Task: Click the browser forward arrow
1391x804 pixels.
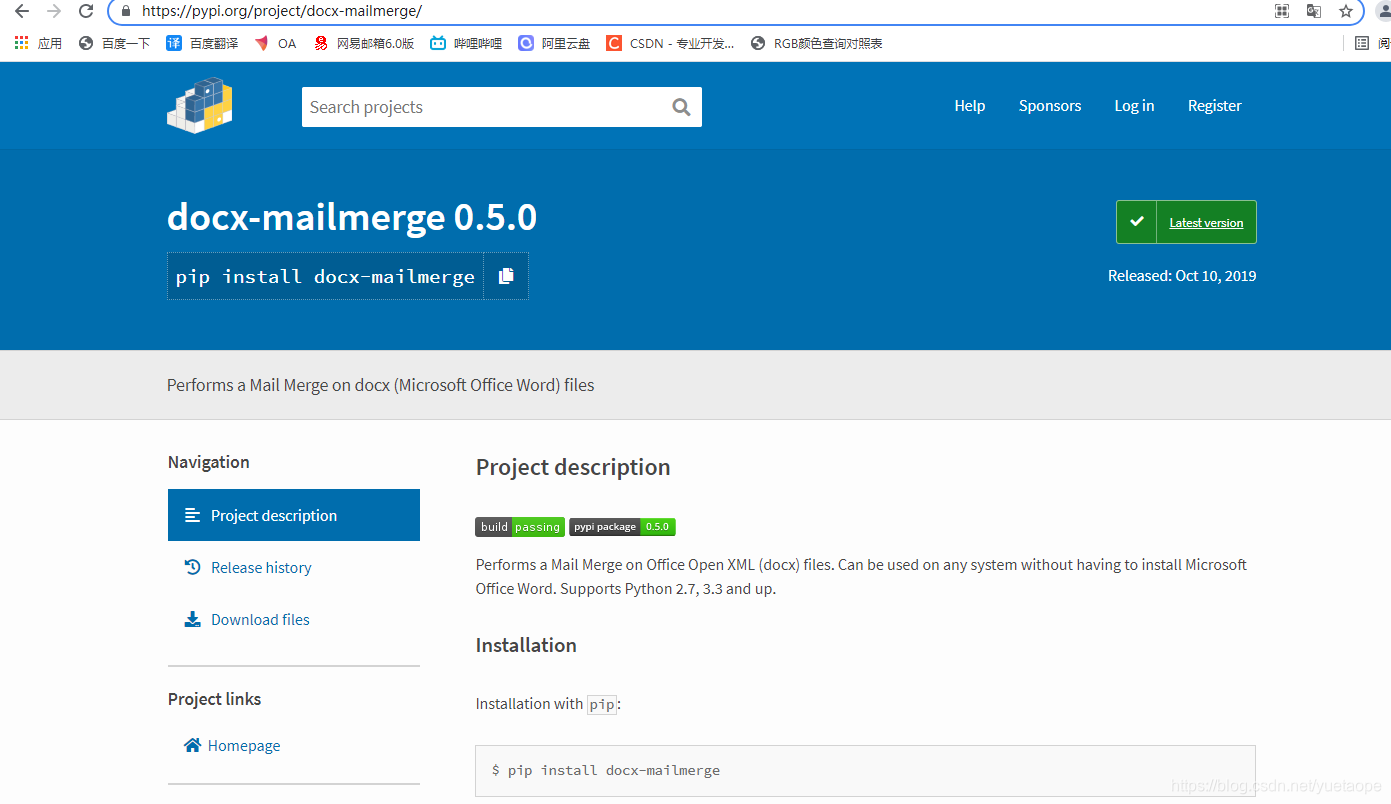Action: pyautogui.click(x=54, y=11)
